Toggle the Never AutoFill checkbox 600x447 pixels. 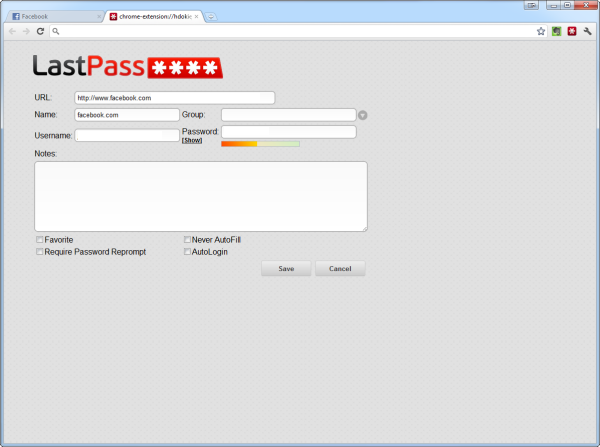pyautogui.click(x=188, y=240)
